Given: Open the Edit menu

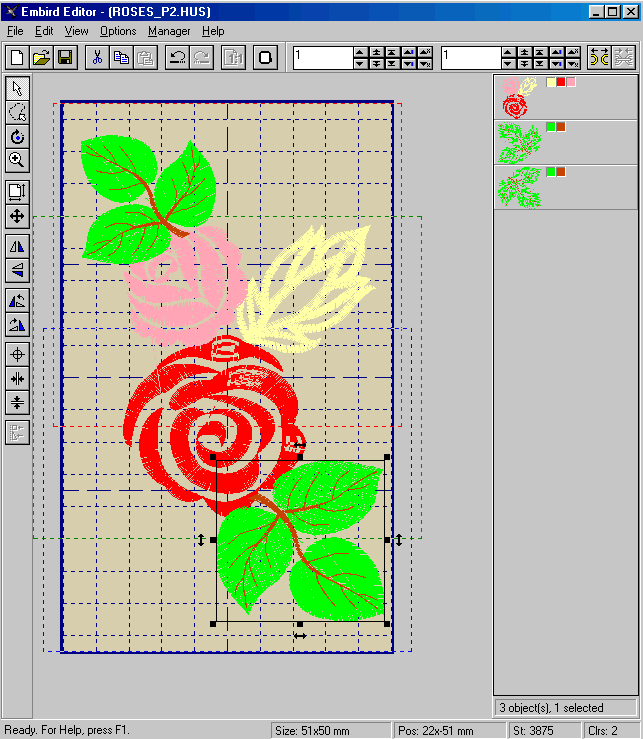Looking at the screenshot, I should pos(44,31).
